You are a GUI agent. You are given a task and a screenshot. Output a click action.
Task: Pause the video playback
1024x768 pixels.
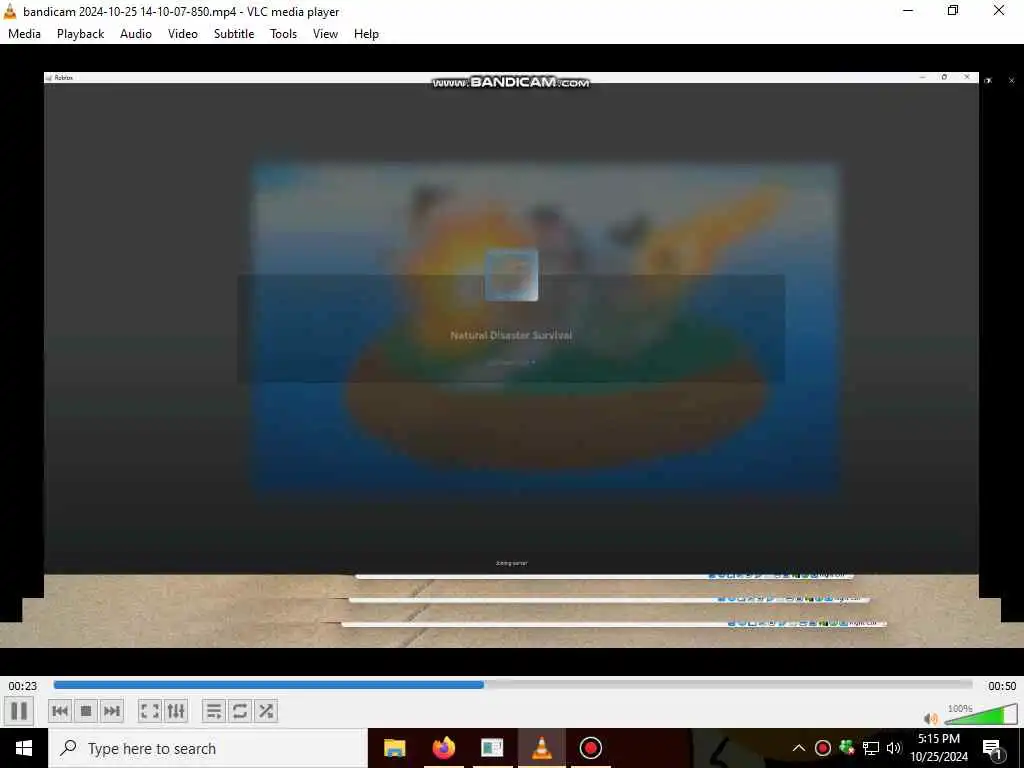[x=19, y=711]
